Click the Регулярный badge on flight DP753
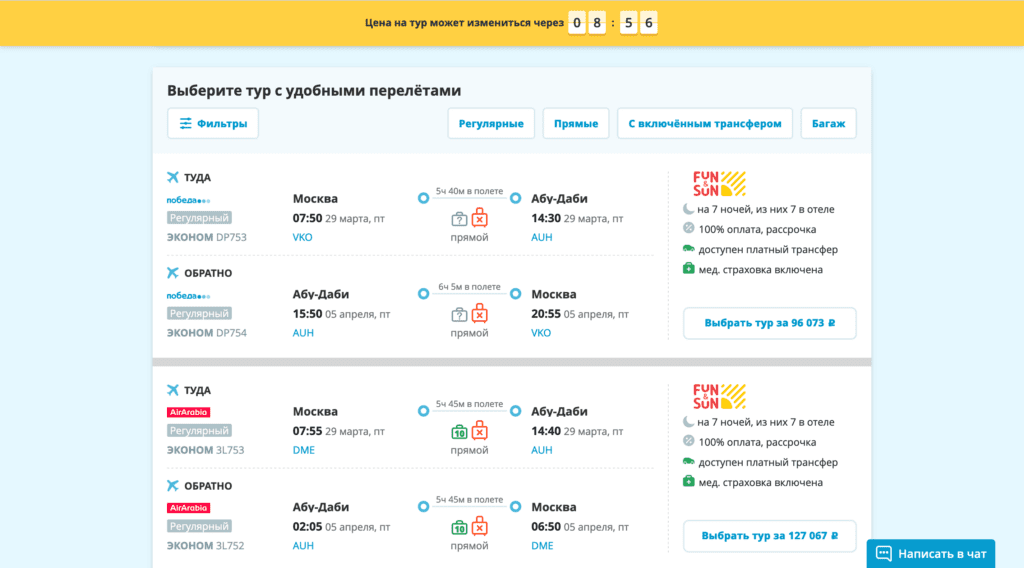This screenshot has width=1024, height=568. [x=199, y=218]
